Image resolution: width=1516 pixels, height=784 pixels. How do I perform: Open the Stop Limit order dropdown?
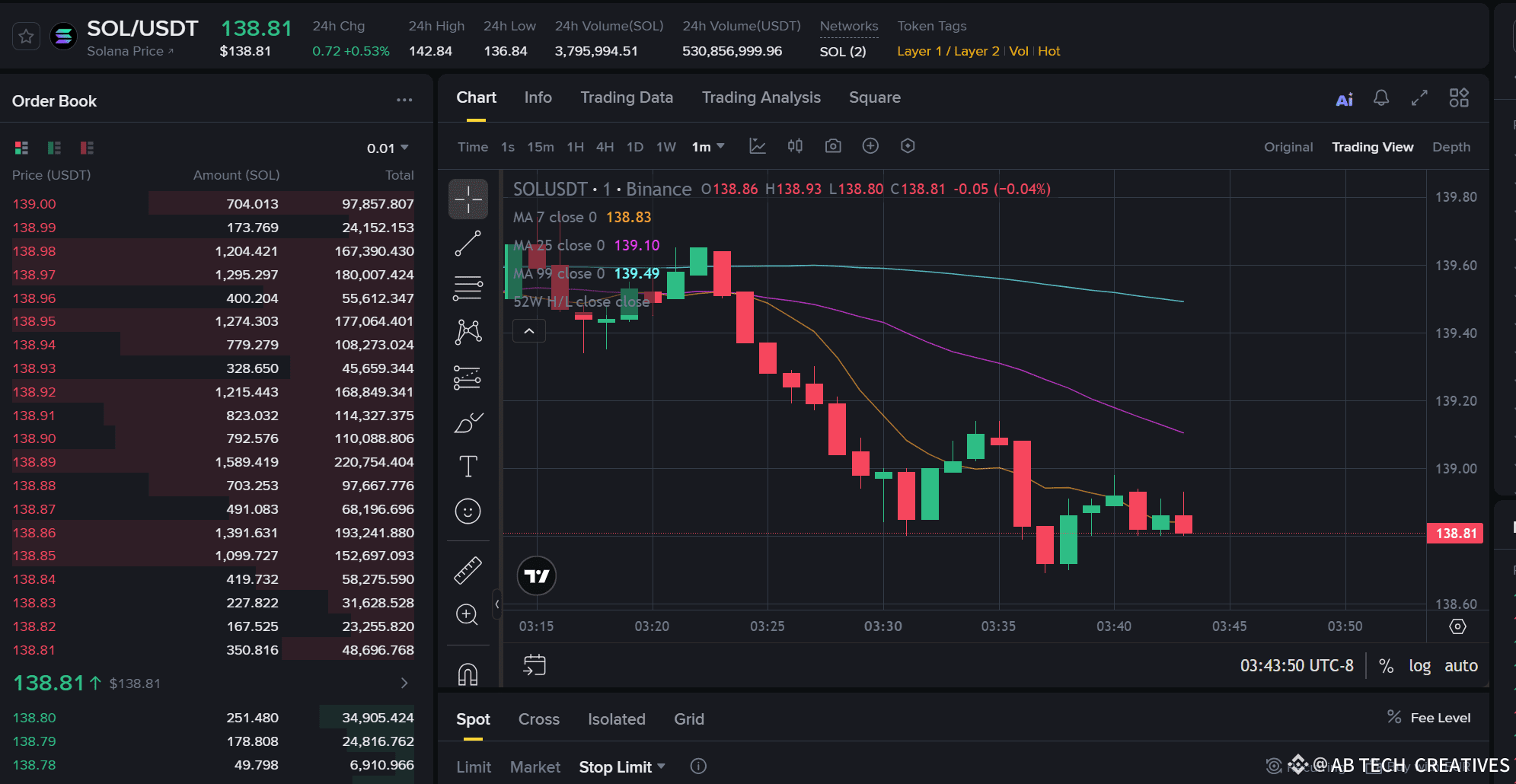pyautogui.click(x=622, y=767)
